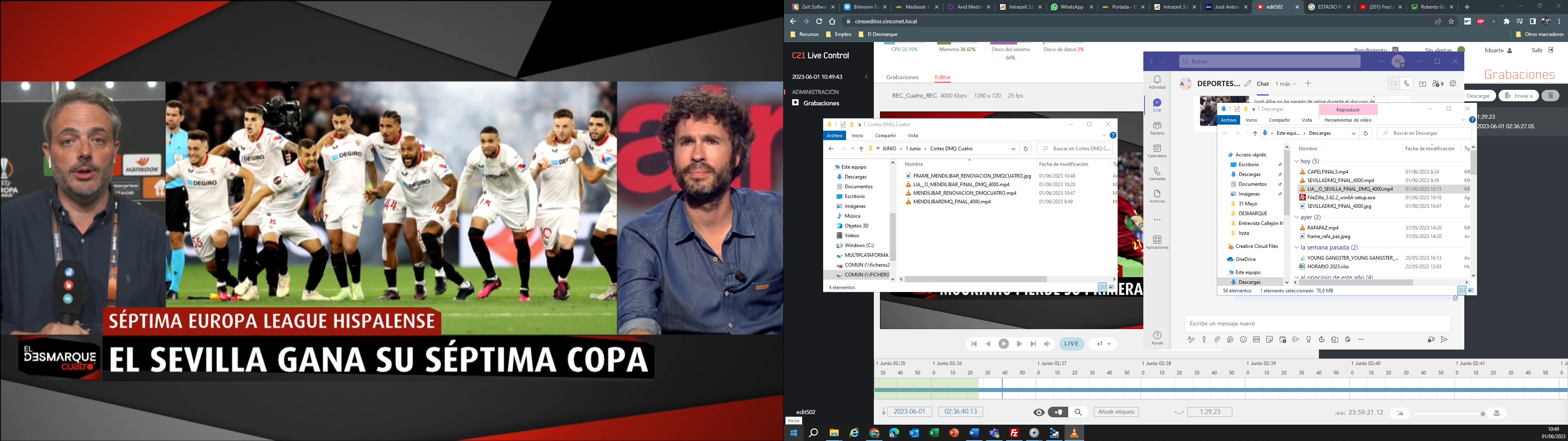Open Vista tab in Cortes DMQ Cuatro window

[x=913, y=136]
